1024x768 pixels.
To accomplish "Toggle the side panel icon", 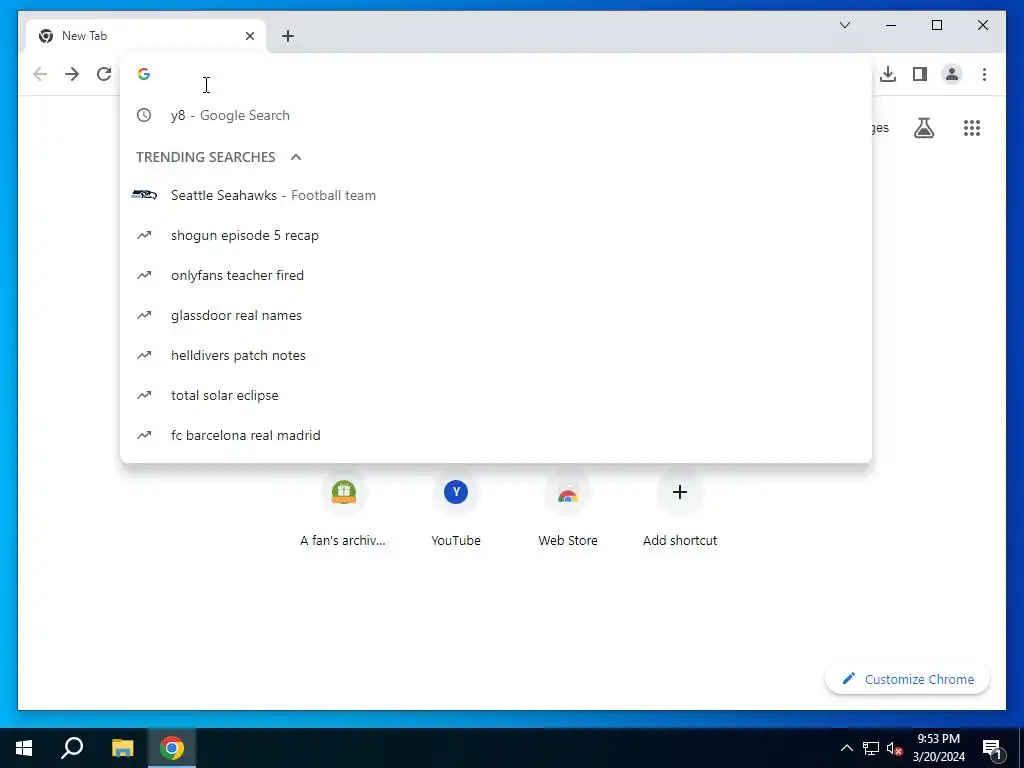I will 920,74.
